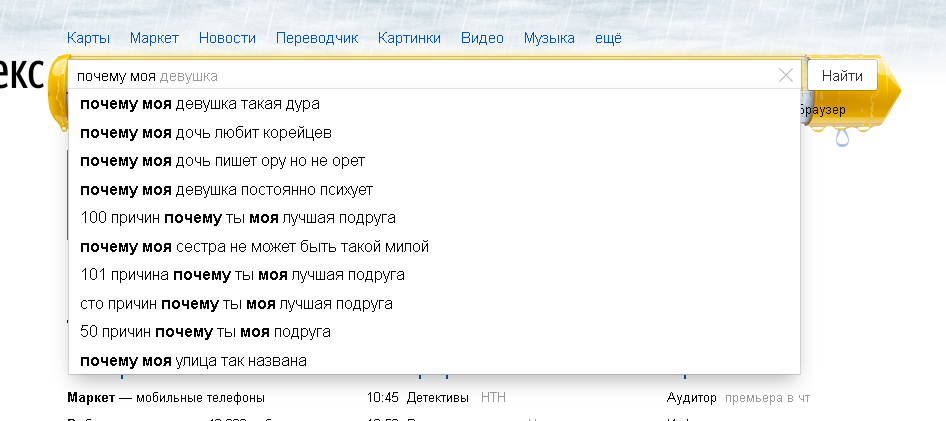Screen dimensions: 946x421
Task: Go to Маркет in the top navigation
Action: (154, 38)
